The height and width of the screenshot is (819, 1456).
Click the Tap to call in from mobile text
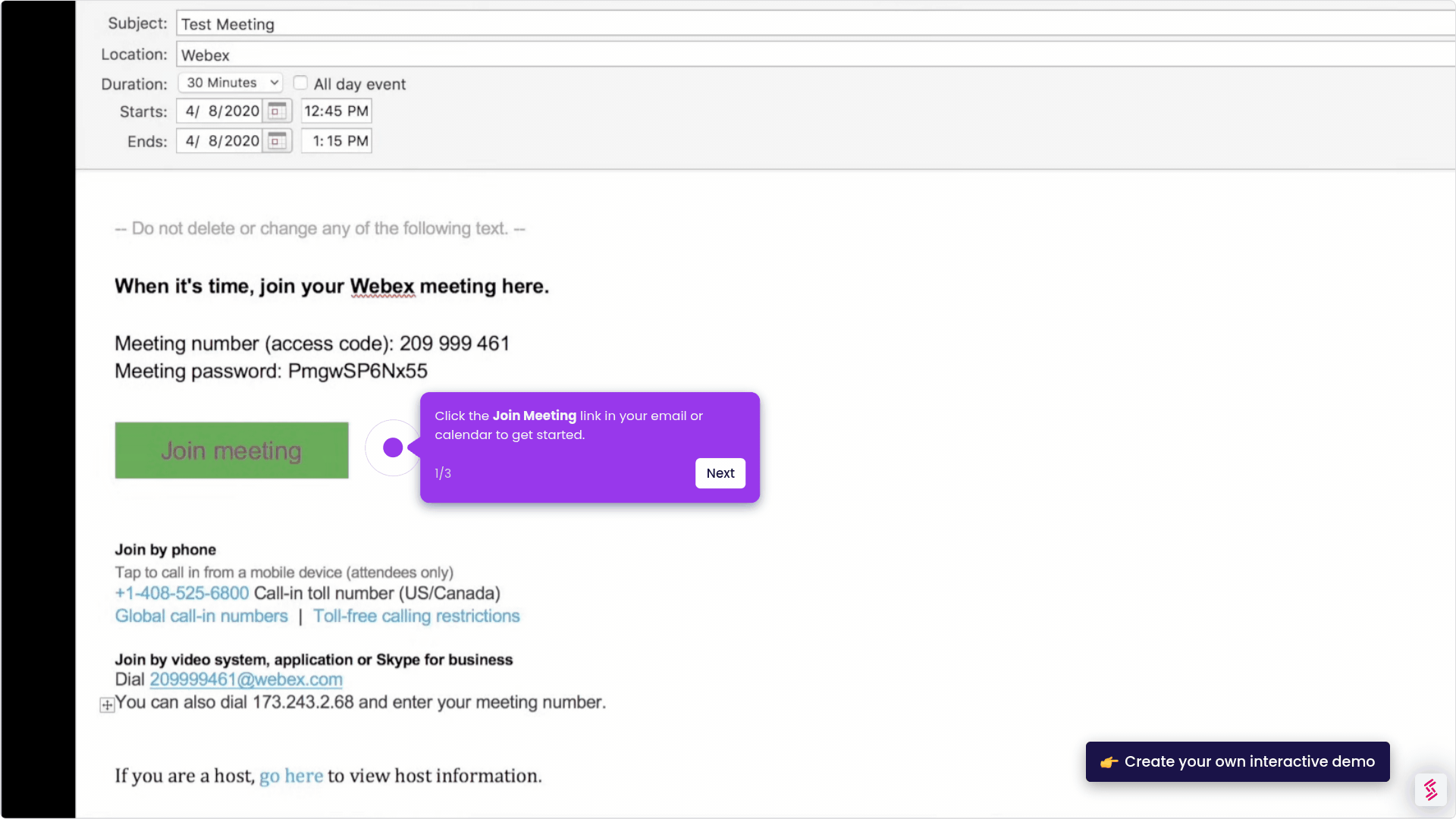(284, 573)
